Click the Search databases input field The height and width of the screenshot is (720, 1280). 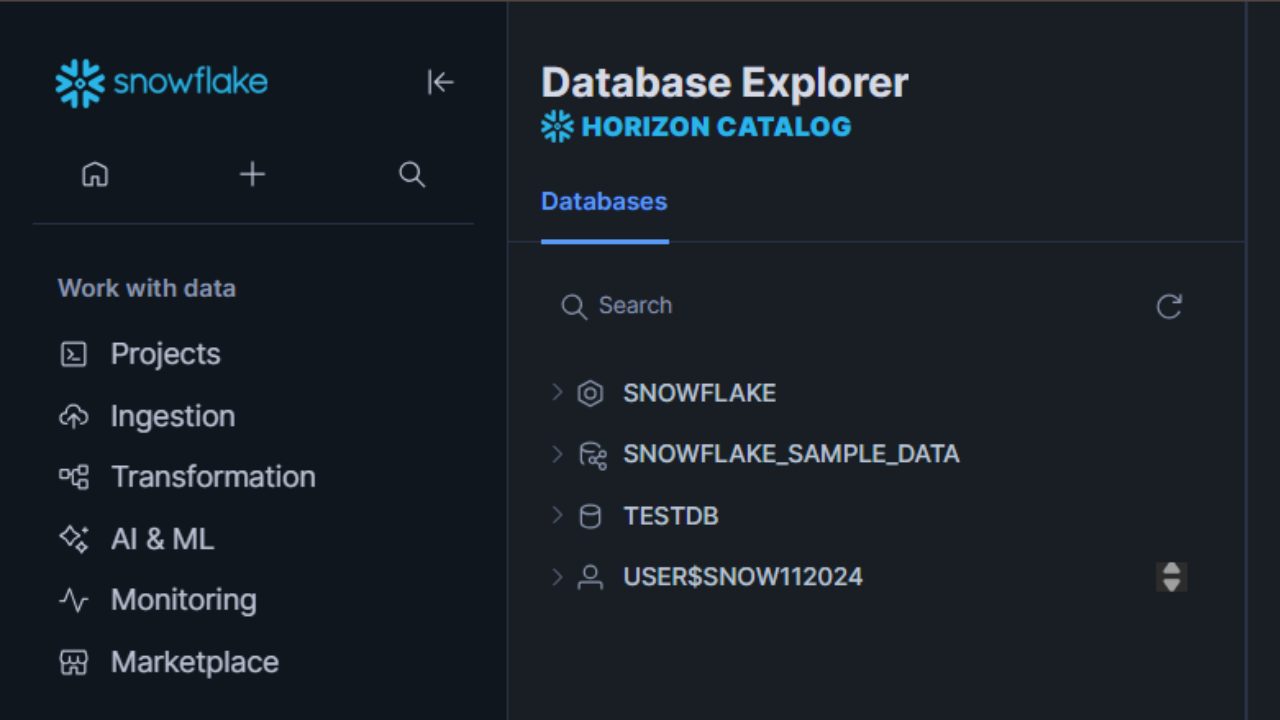point(700,306)
